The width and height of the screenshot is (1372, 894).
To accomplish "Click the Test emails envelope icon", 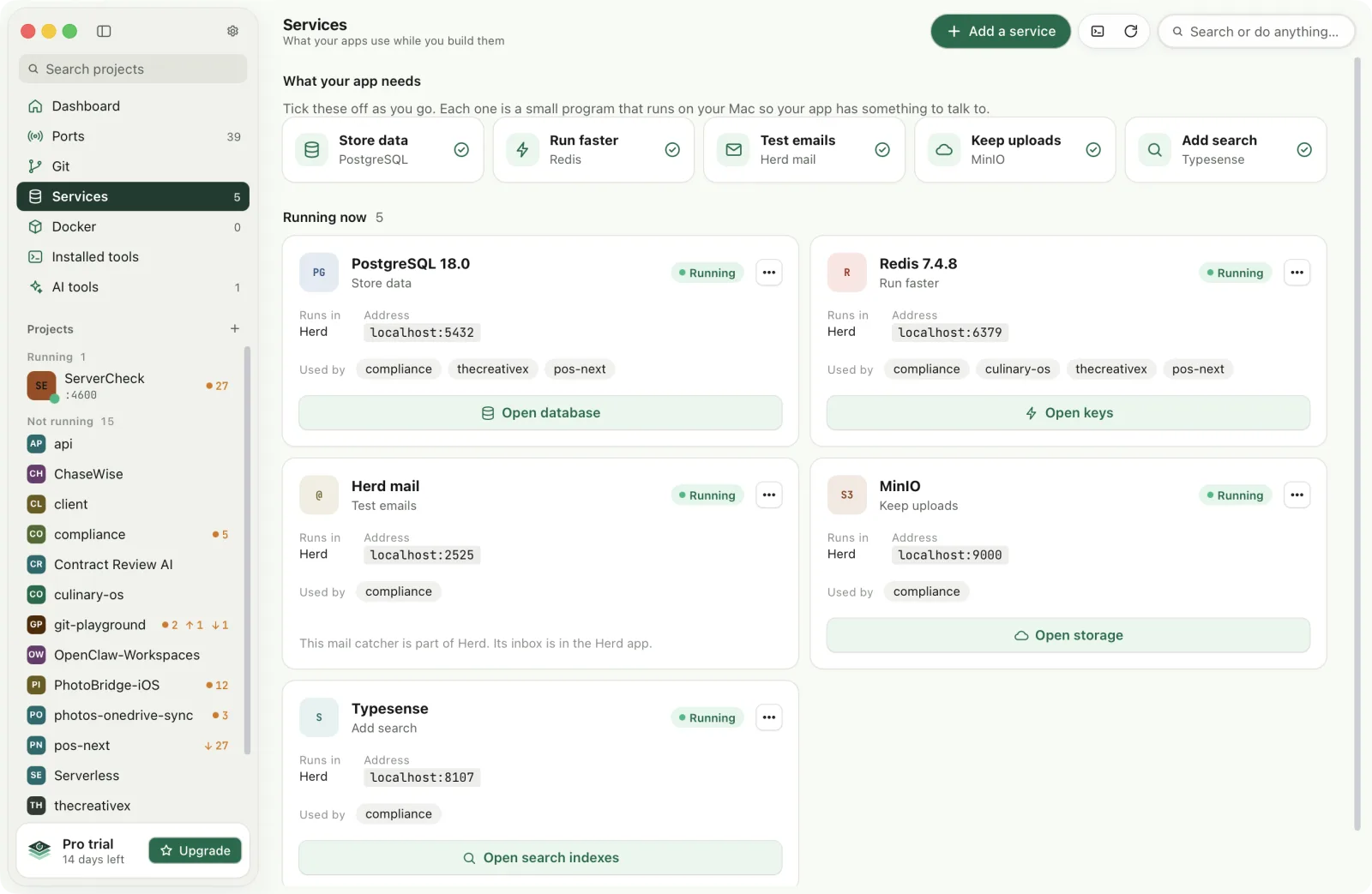I will tap(733, 150).
